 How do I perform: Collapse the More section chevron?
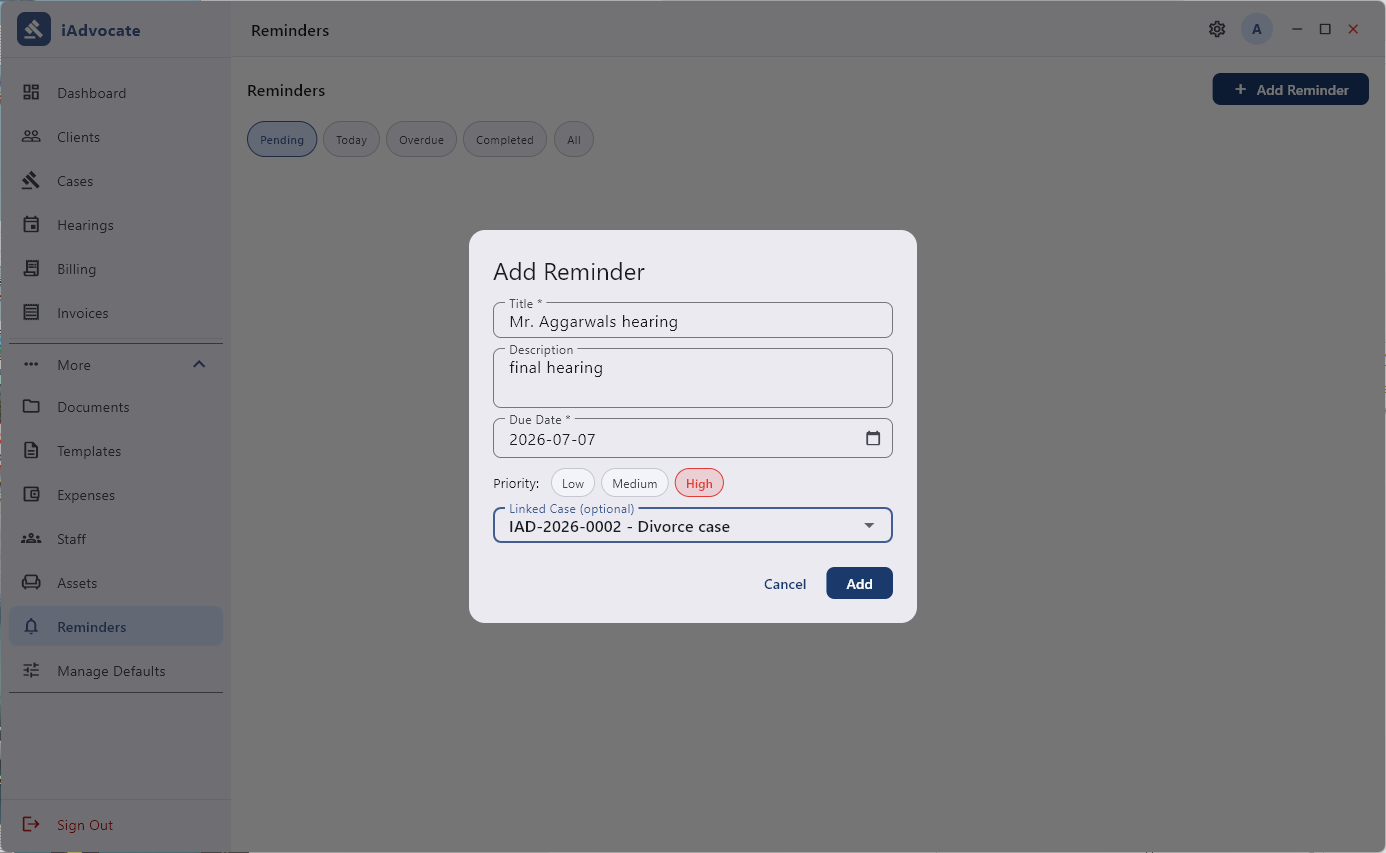pos(199,364)
